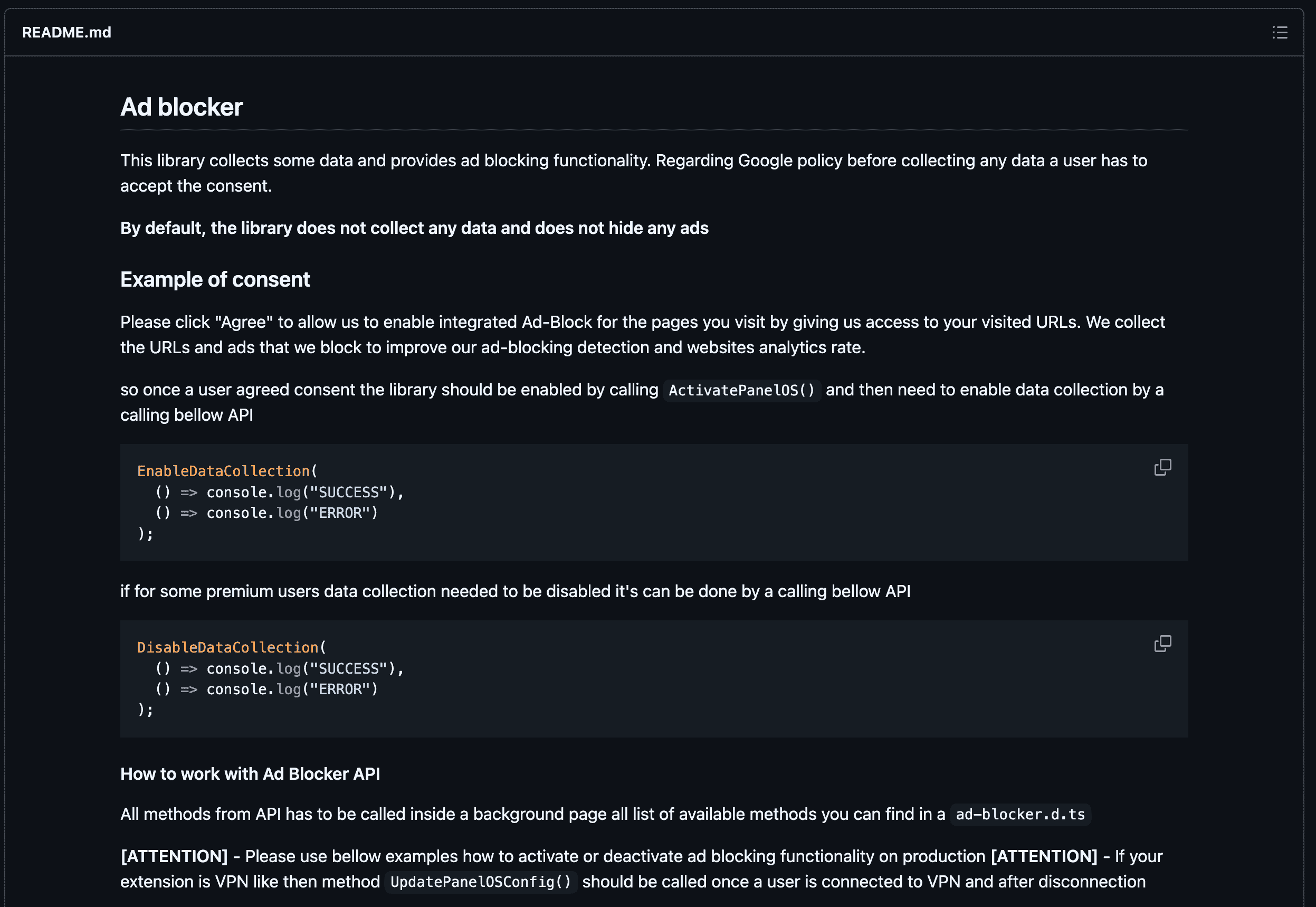Click the Ad blocker page heading
This screenshot has width=1316, height=907.
(x=181, y=106)
